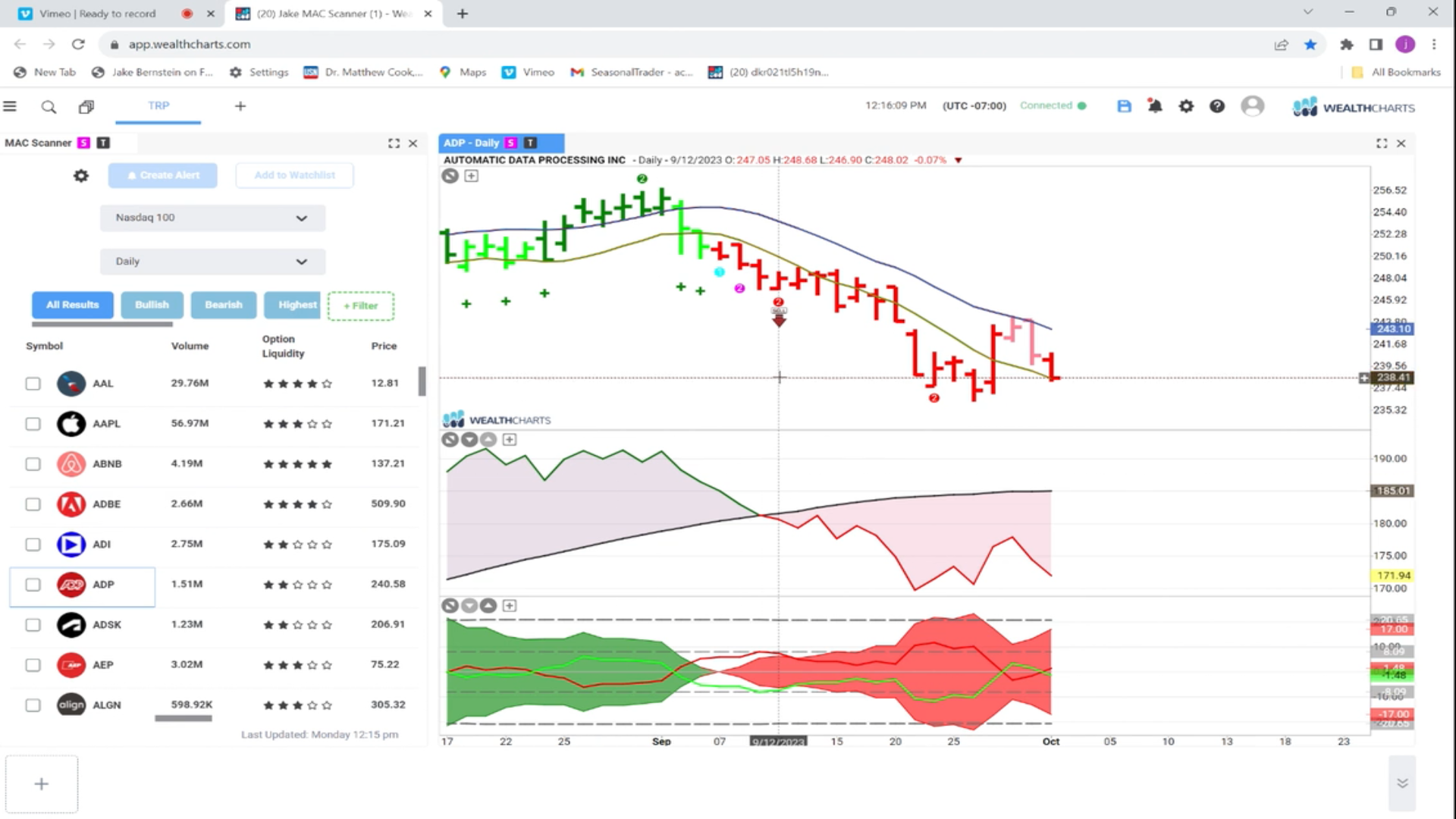Hide indicators on the price pane
1456x819 pixels.
(450, 176)
